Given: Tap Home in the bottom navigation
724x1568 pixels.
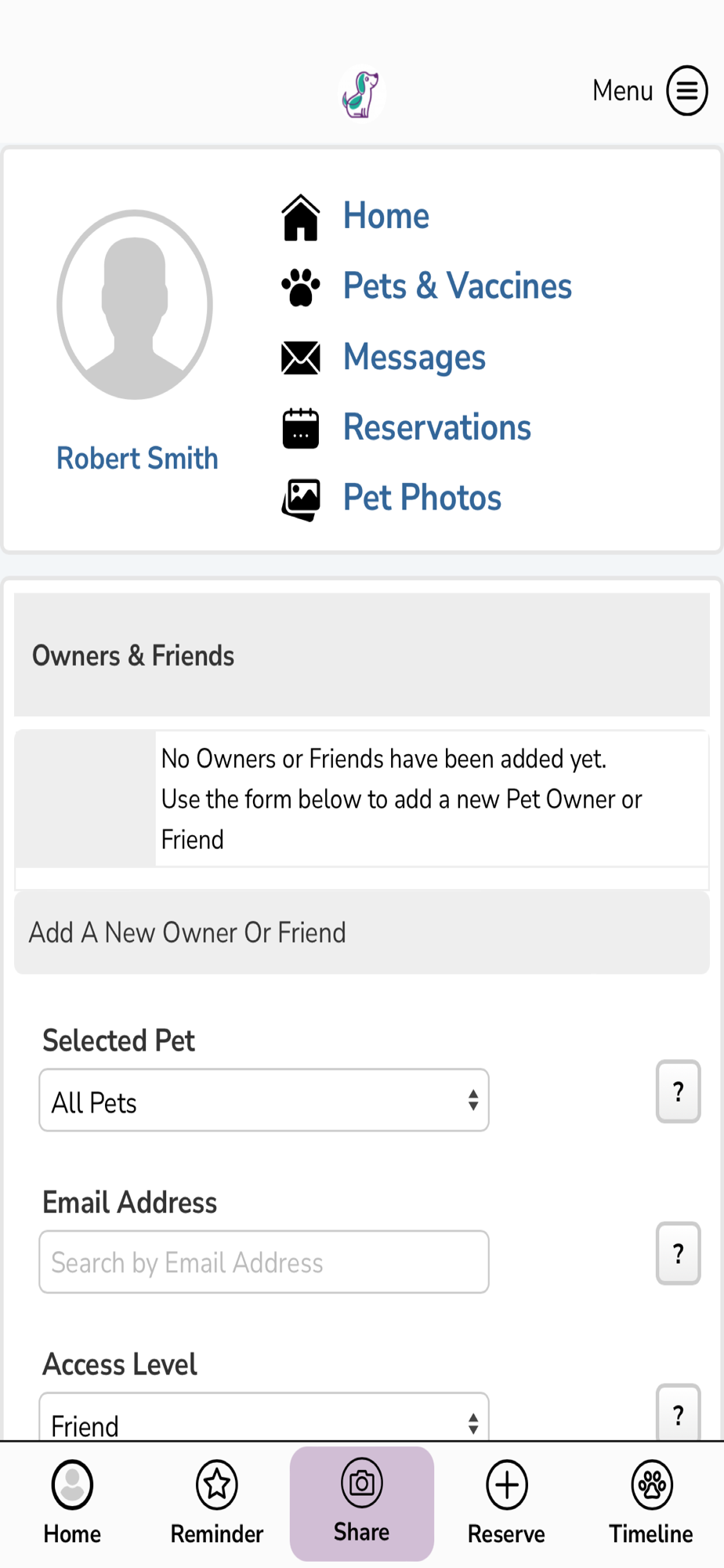Looking at the screenshot, I should click(72, 1503).
